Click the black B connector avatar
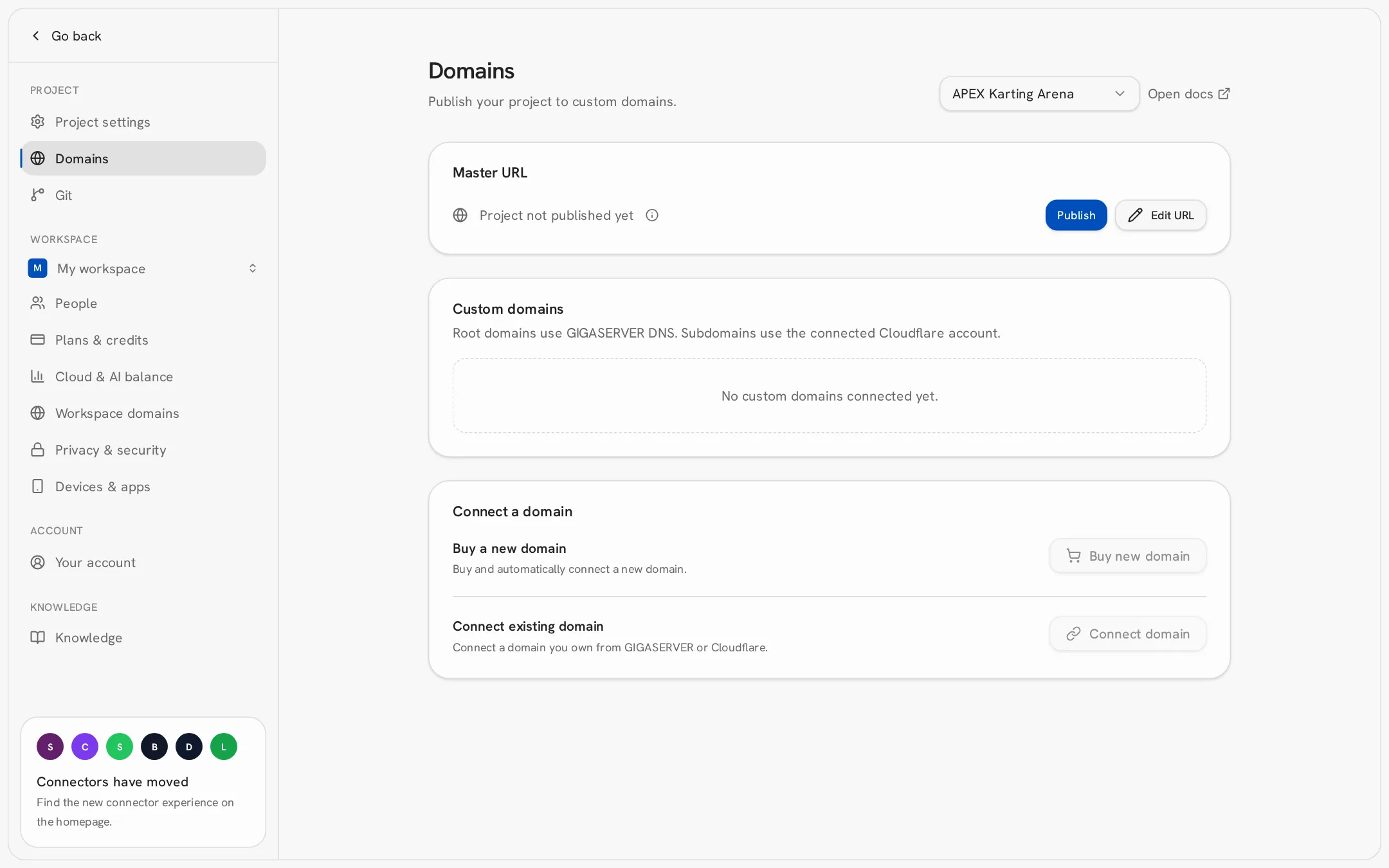This screenshot has height=868, width=1389. click(x=154, y=746)
